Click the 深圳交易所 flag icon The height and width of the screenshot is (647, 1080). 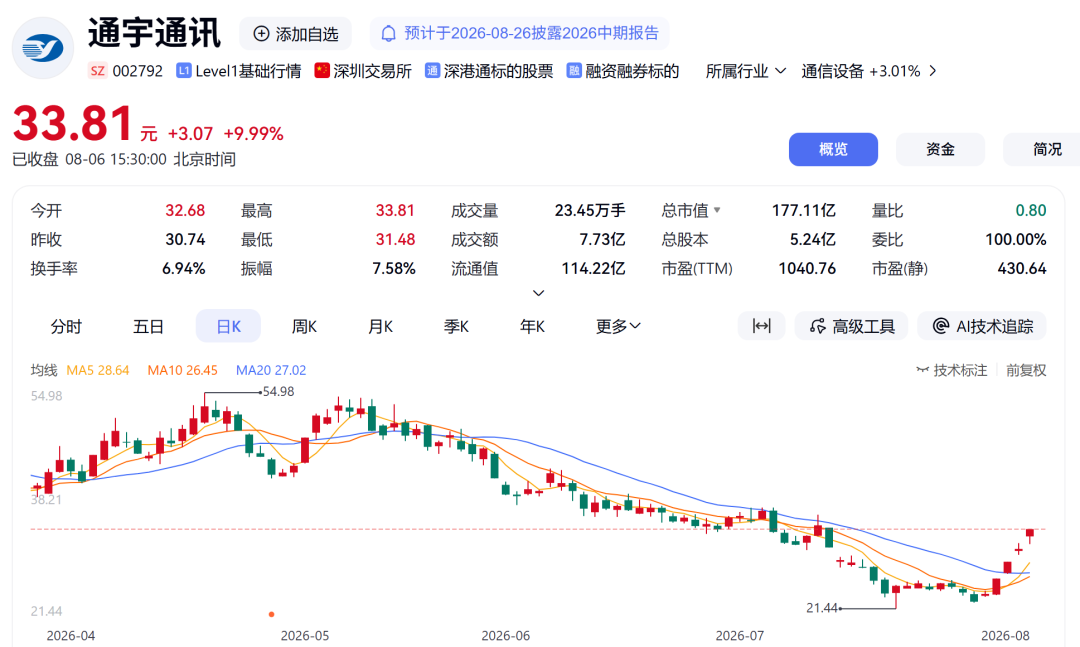pyautogui.click(x=322, y=70)
